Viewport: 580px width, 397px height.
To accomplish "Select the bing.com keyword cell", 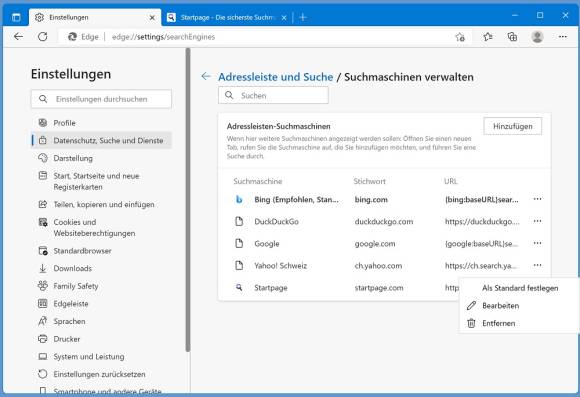I will point(371,200).
